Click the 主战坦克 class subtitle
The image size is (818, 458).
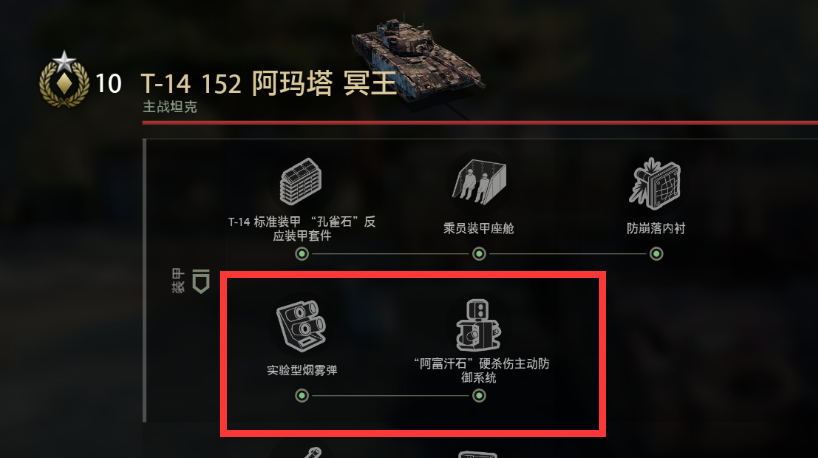pyautogui.click(x=170, y=107)
